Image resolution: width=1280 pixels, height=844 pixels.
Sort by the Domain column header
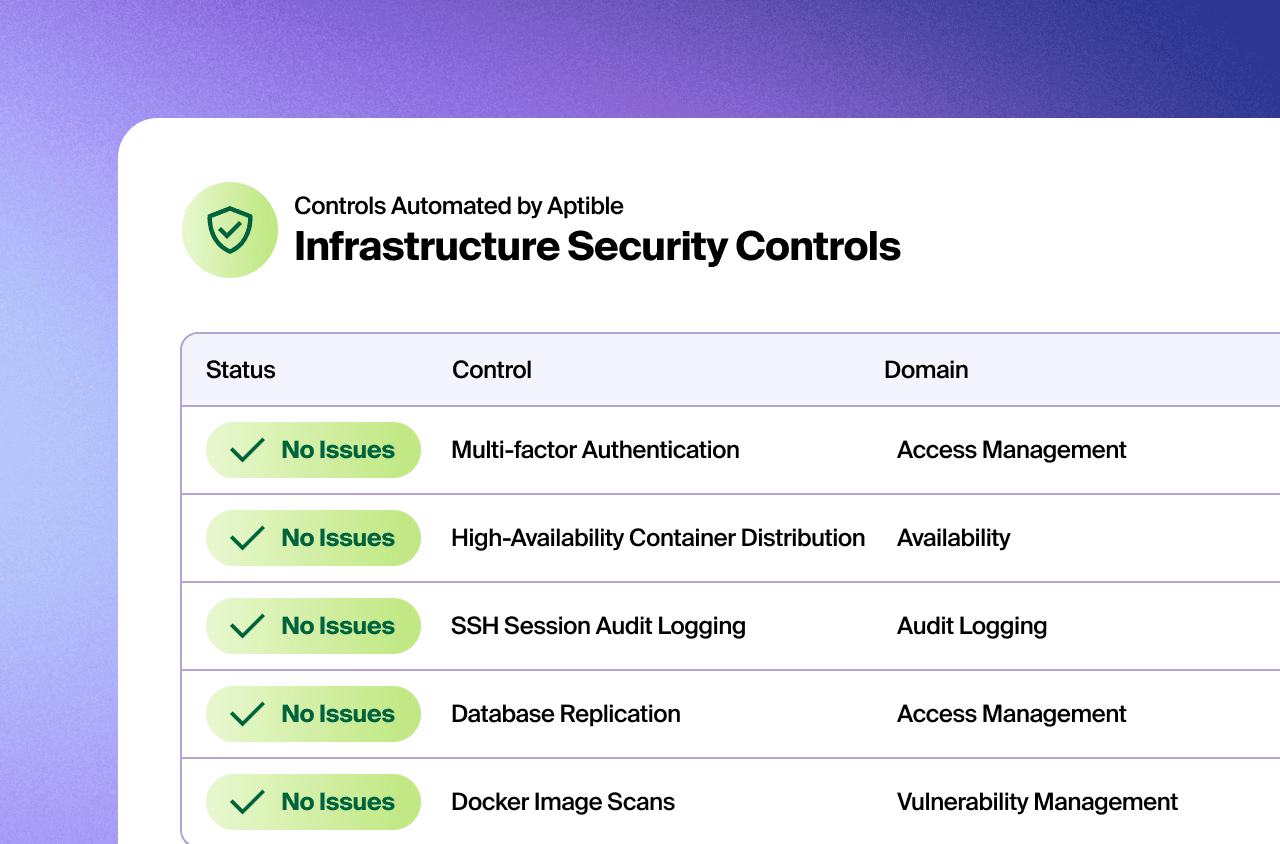coord(926,370)
